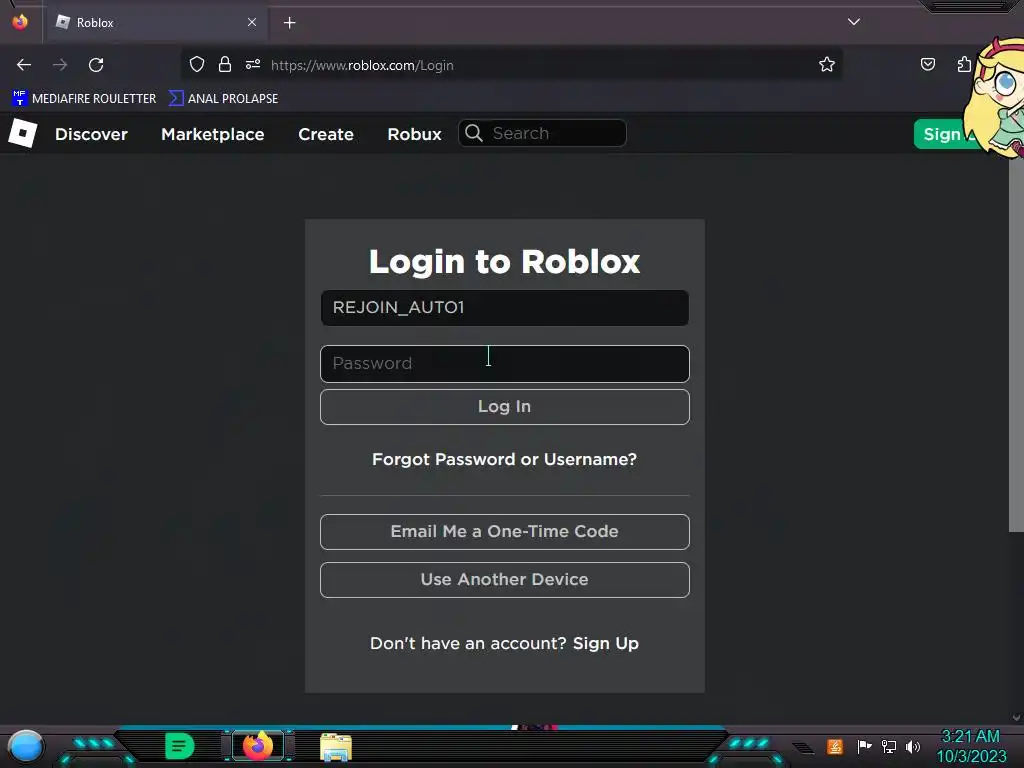Show site security info via the padlock
Screen dimensions: 1024x768
(x=225, y=65)
